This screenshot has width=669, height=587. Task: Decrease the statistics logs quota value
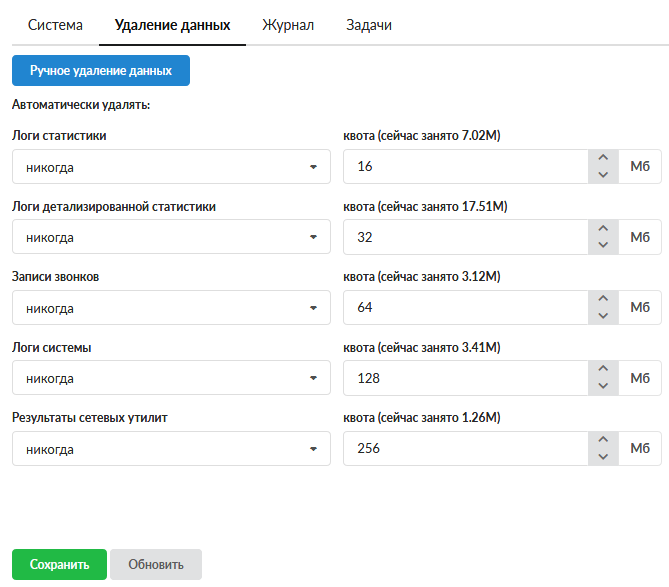click(x=602, y=175)
